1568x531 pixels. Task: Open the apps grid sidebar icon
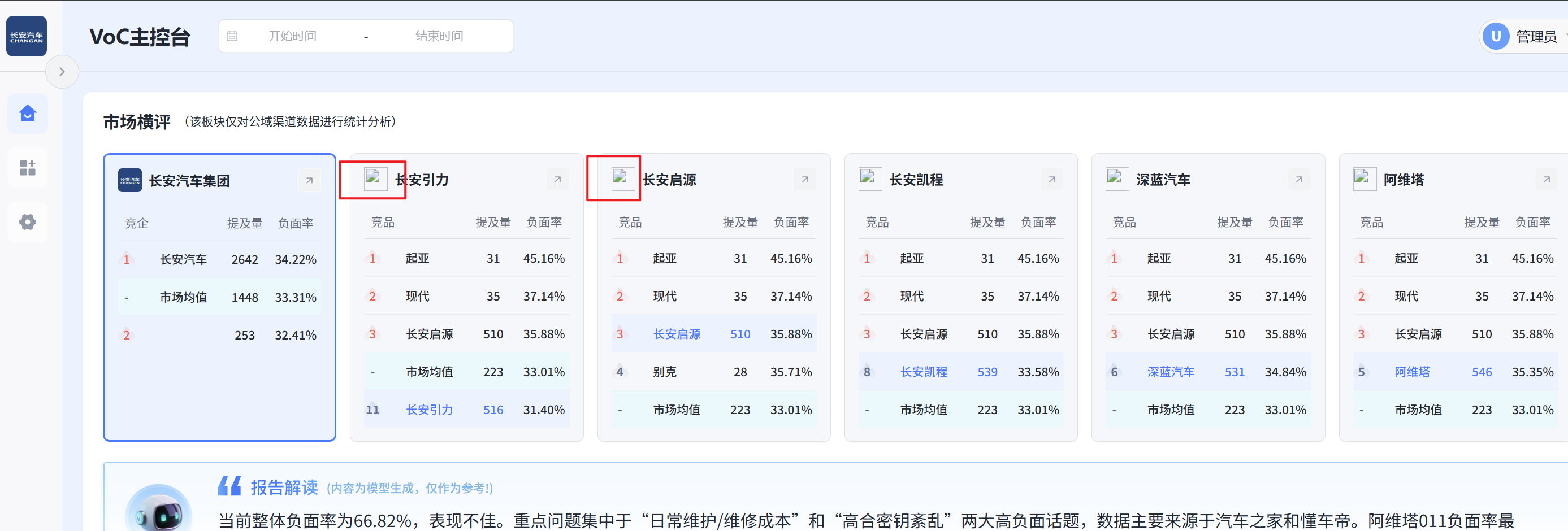(x=27, y=168)
